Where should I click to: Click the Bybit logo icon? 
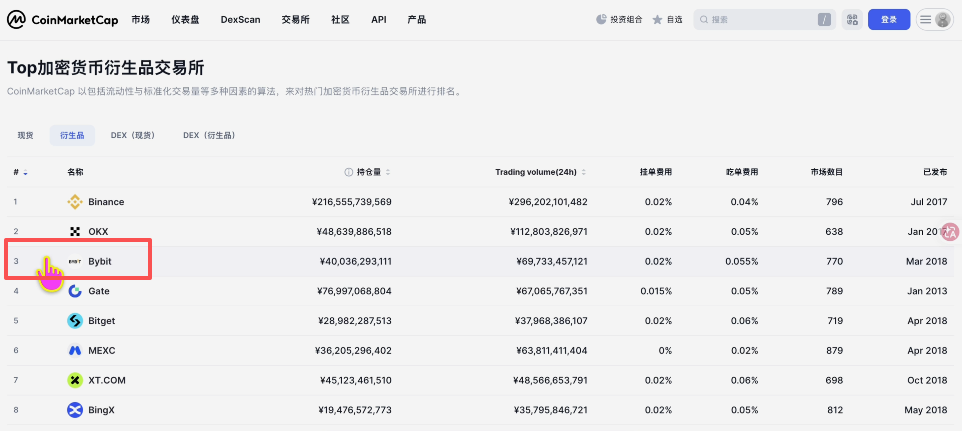pos(75,261)
